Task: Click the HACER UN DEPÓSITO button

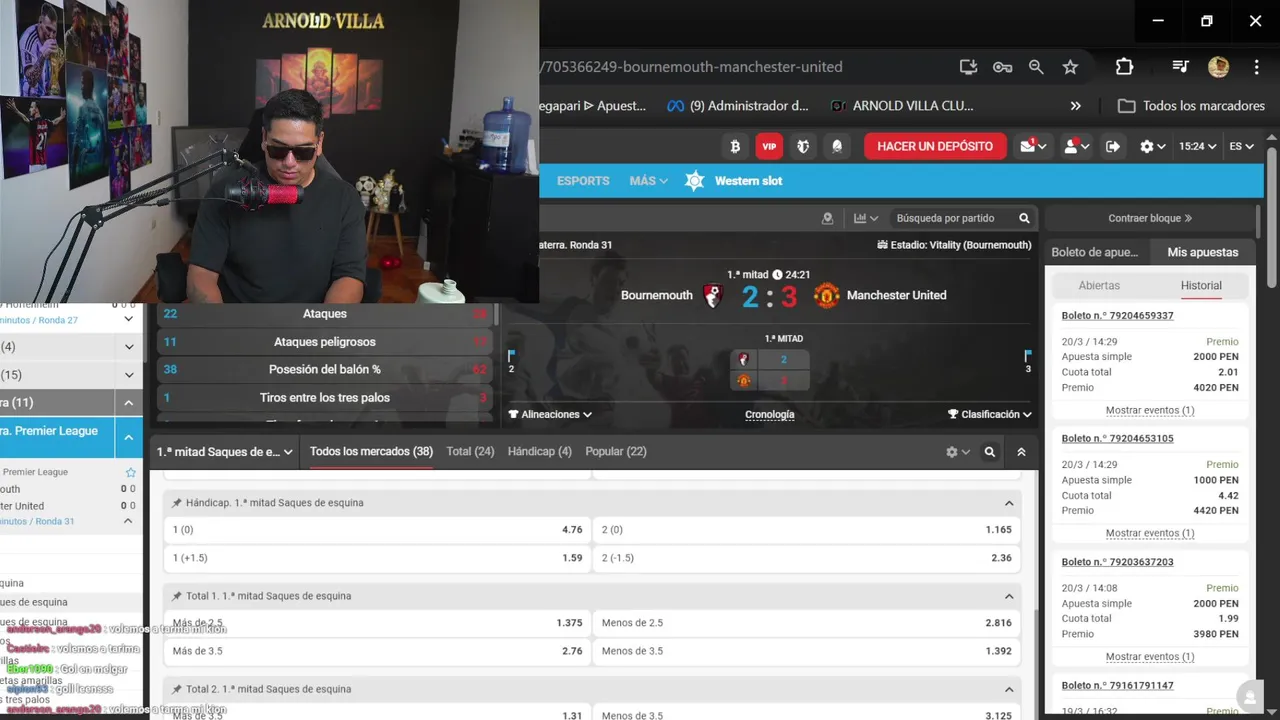Action: (x=935, y=146)
